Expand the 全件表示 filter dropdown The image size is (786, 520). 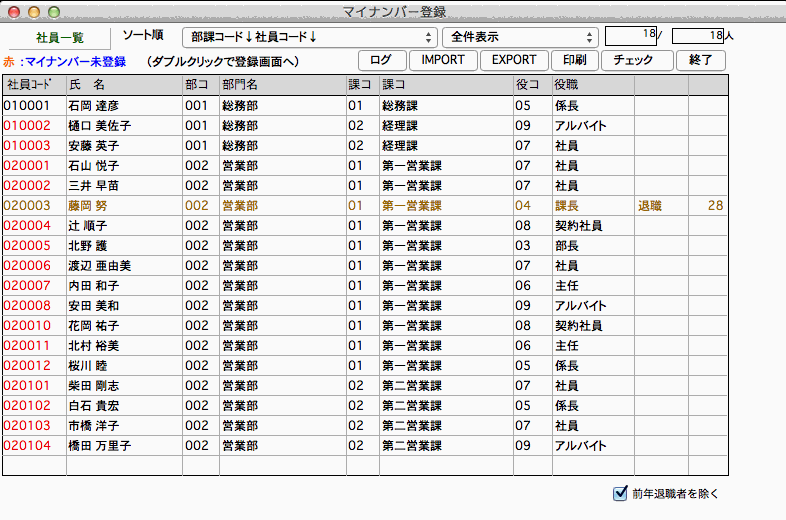pos(519,37)
